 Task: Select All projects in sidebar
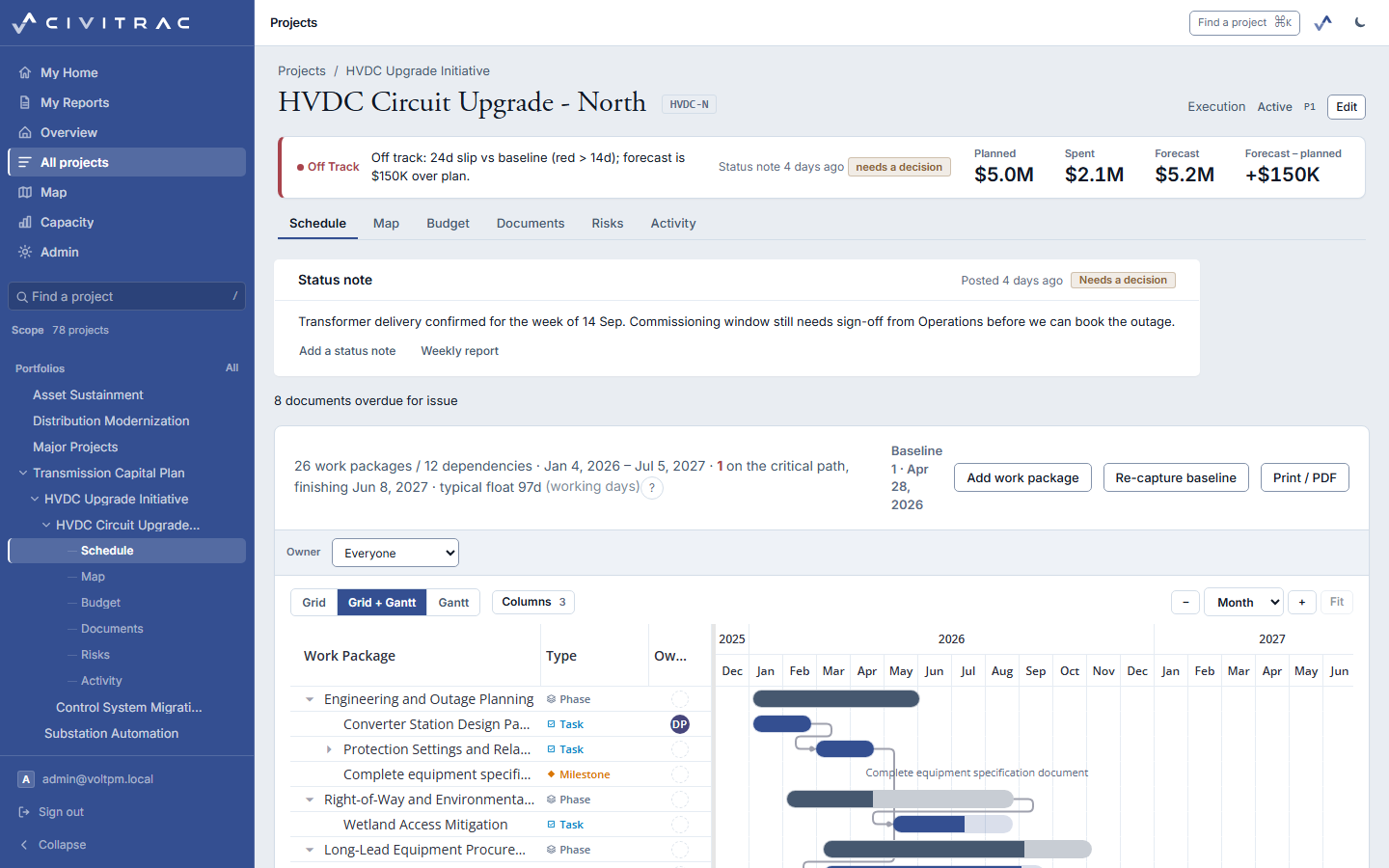pos(126,162)
